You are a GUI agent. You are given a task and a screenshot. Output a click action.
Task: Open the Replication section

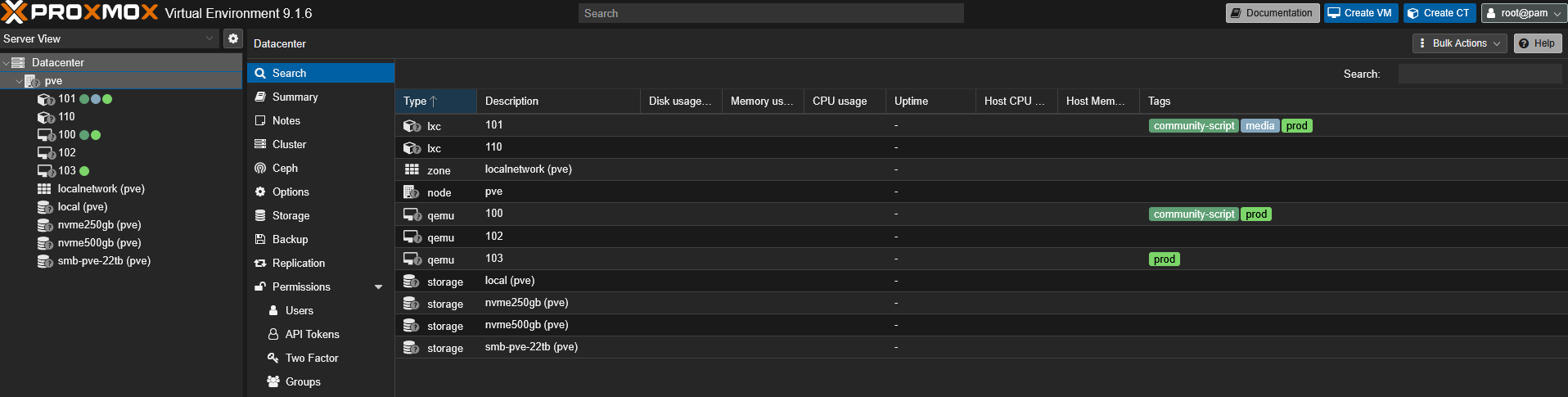(321, 263)
